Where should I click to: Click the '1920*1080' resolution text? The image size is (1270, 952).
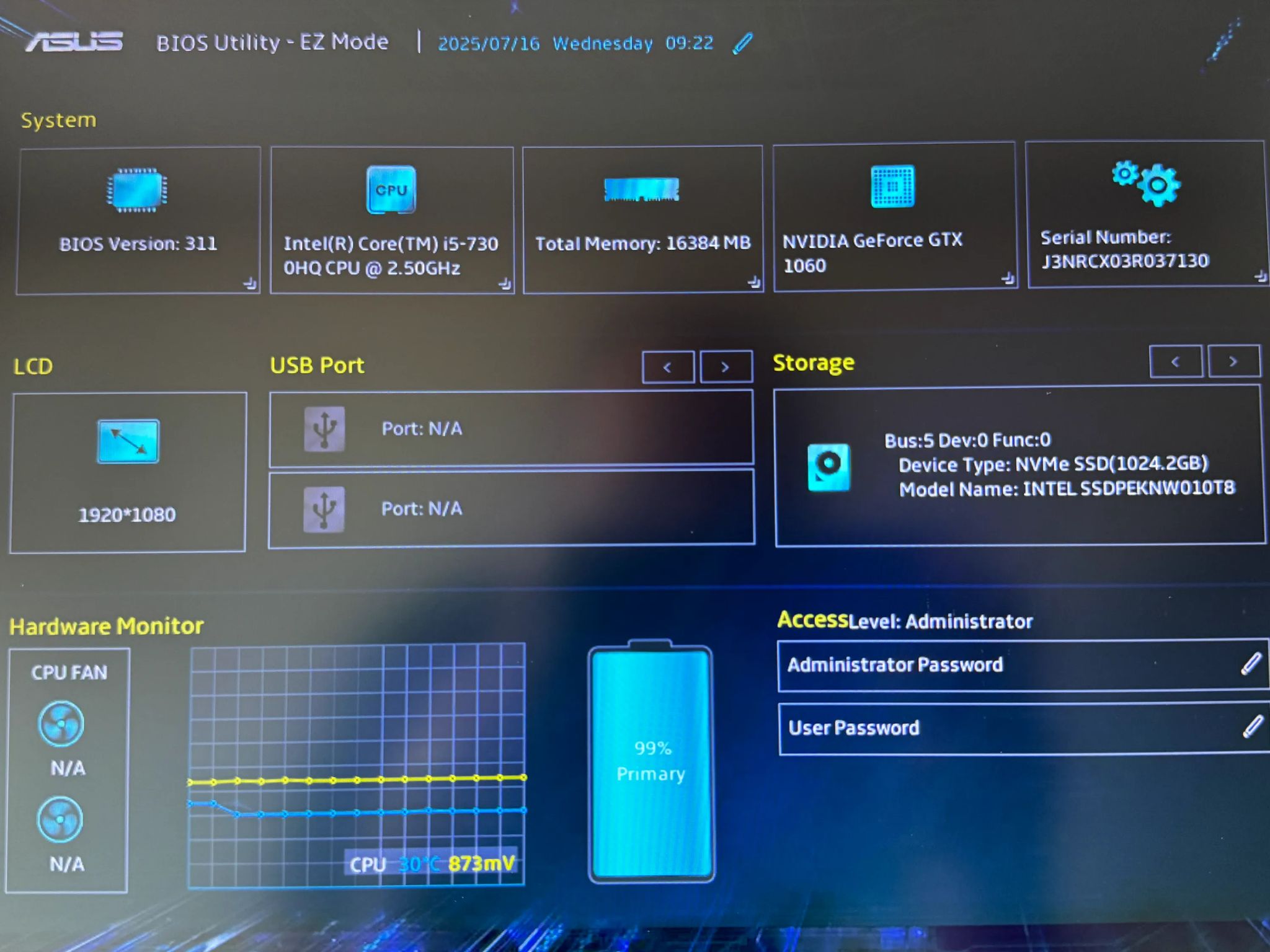[x=127, y=514]
